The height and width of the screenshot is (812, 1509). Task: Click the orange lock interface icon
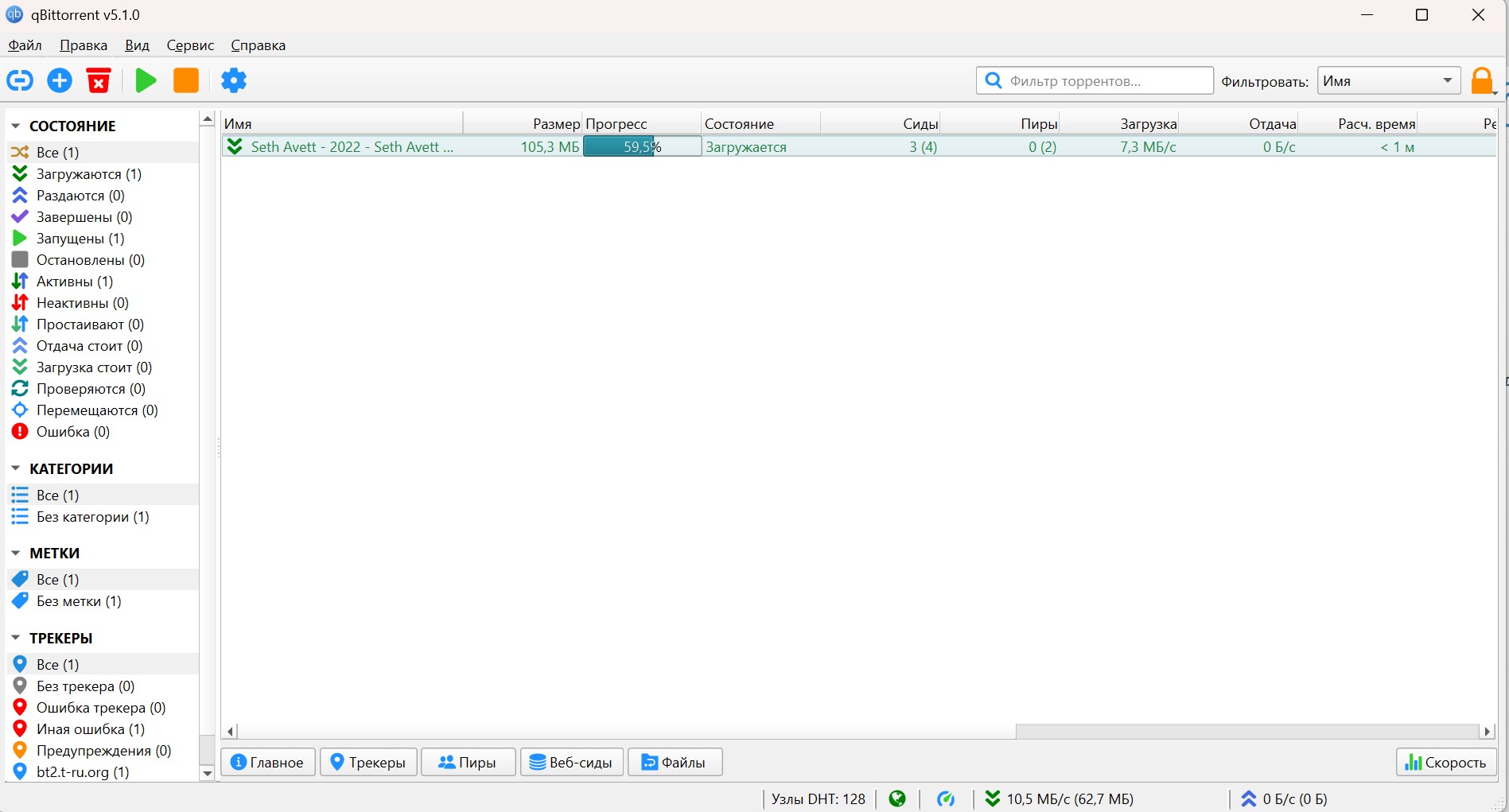1482,81
